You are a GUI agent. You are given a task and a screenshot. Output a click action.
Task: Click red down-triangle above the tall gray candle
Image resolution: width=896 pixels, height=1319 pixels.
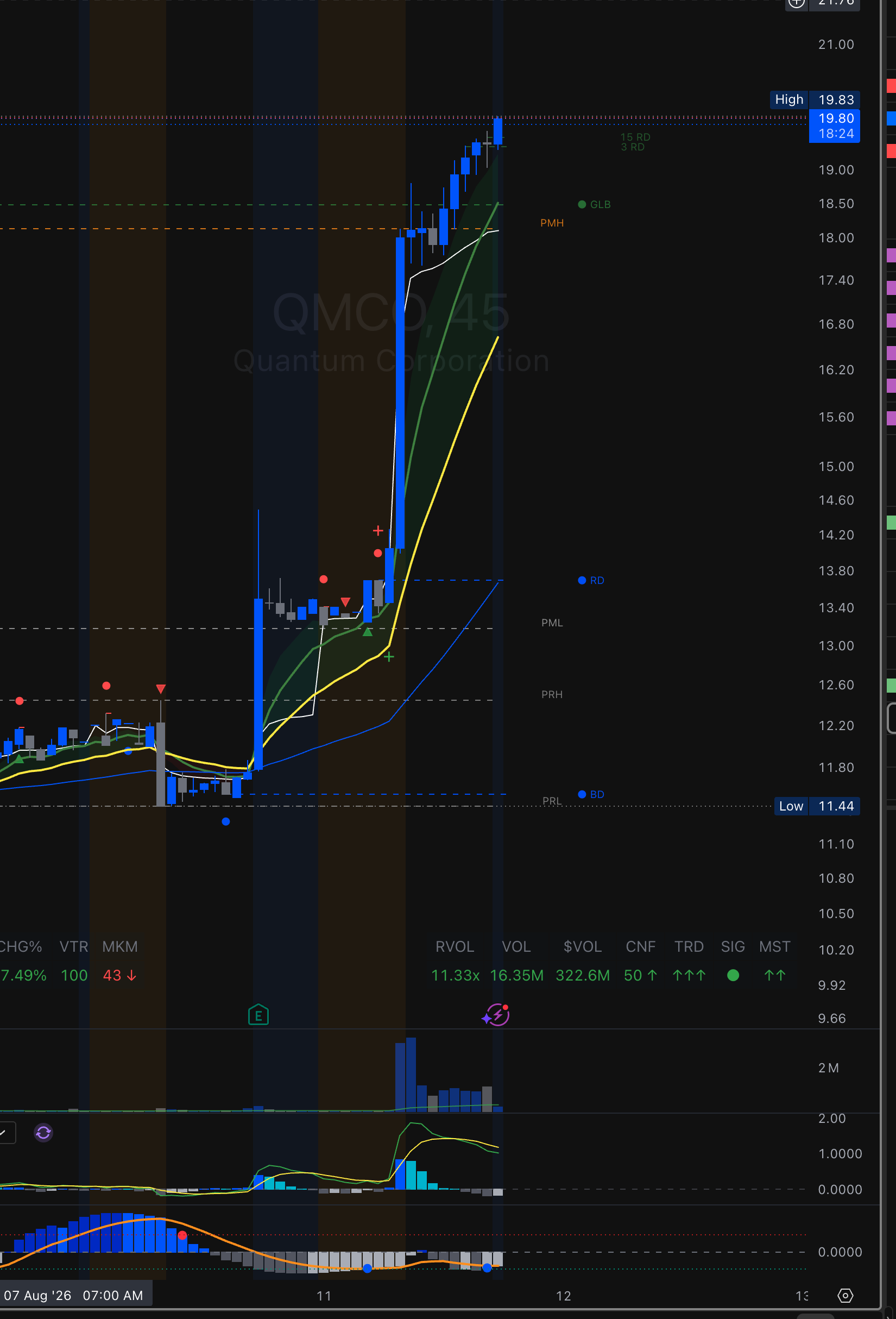(161, 689)
